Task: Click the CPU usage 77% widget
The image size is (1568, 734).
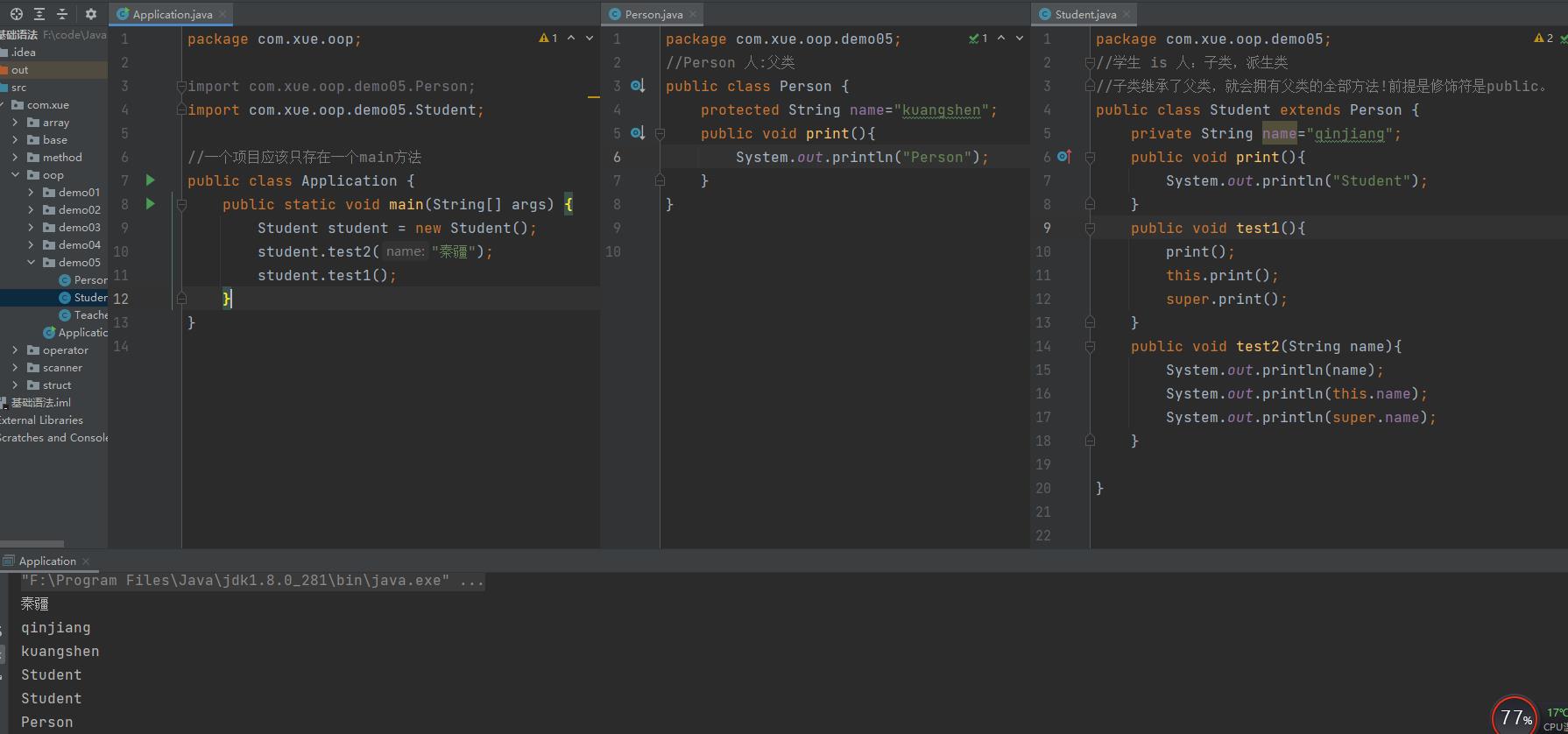Action: tap(1515, 717)
